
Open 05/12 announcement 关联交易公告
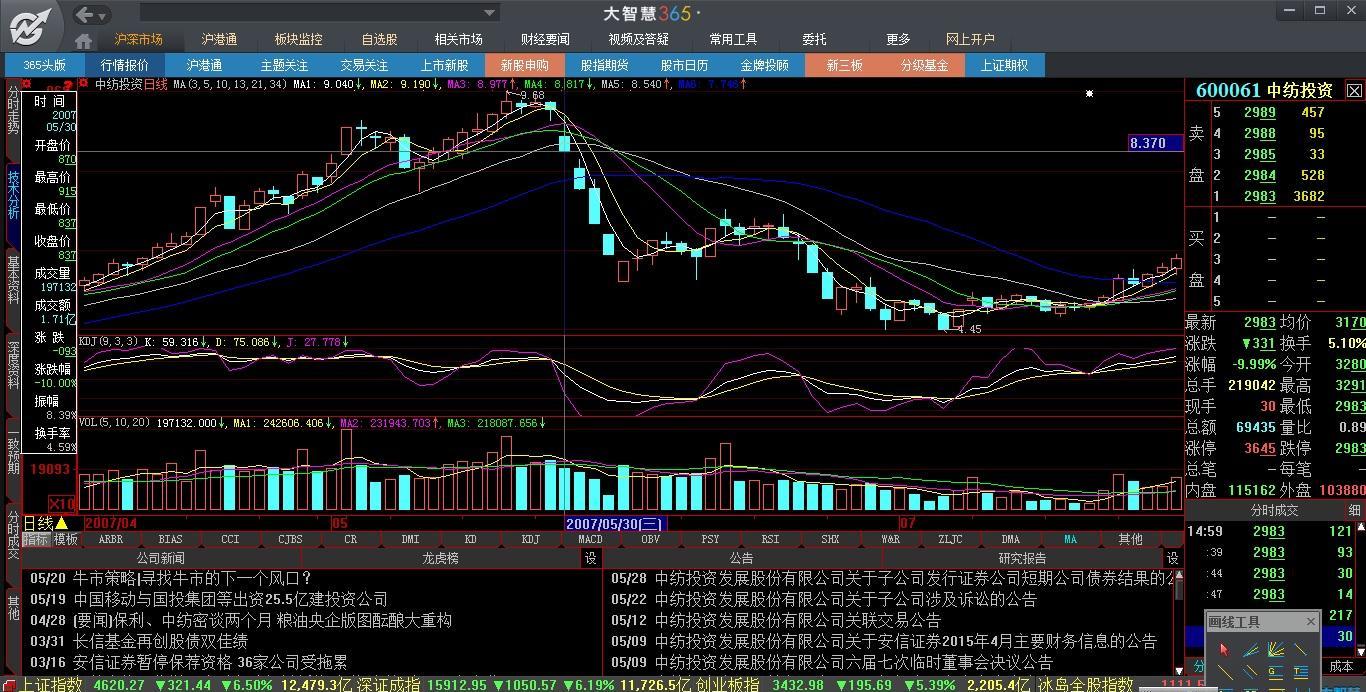coord(798,620)
